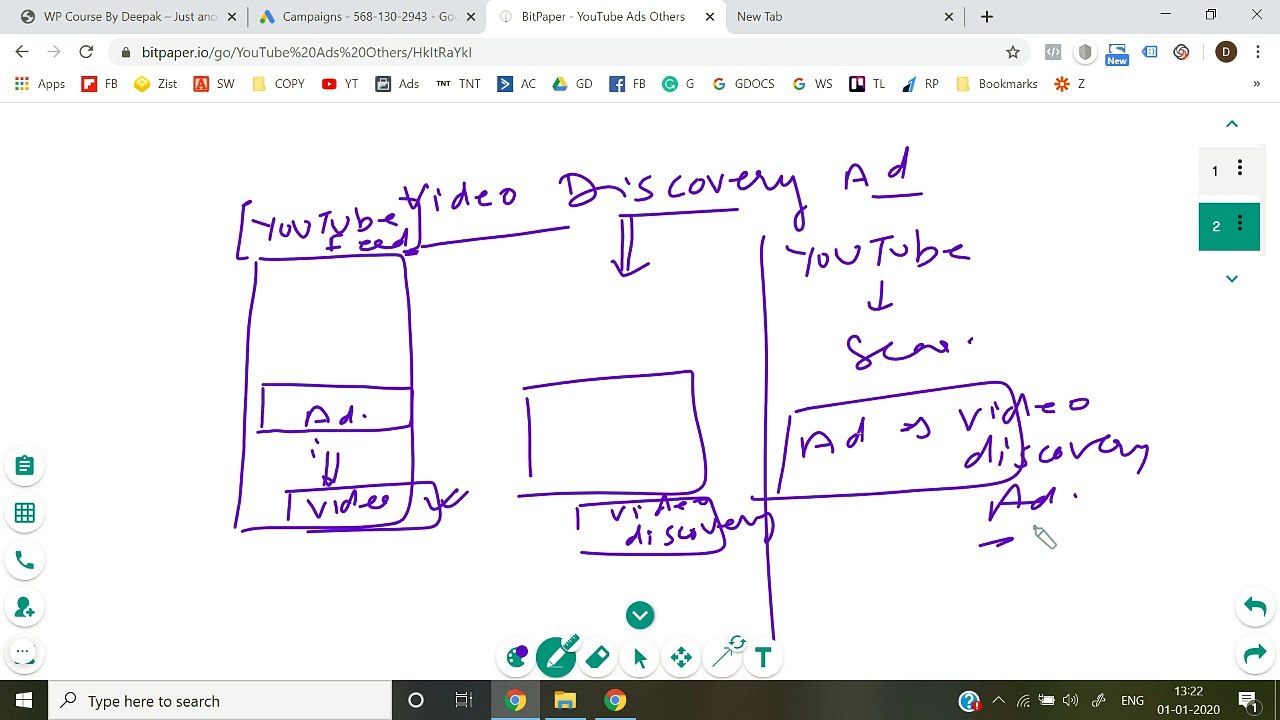Reload the BitPaper page
This screenshot has height=720, width=1280.
point(86,52)
